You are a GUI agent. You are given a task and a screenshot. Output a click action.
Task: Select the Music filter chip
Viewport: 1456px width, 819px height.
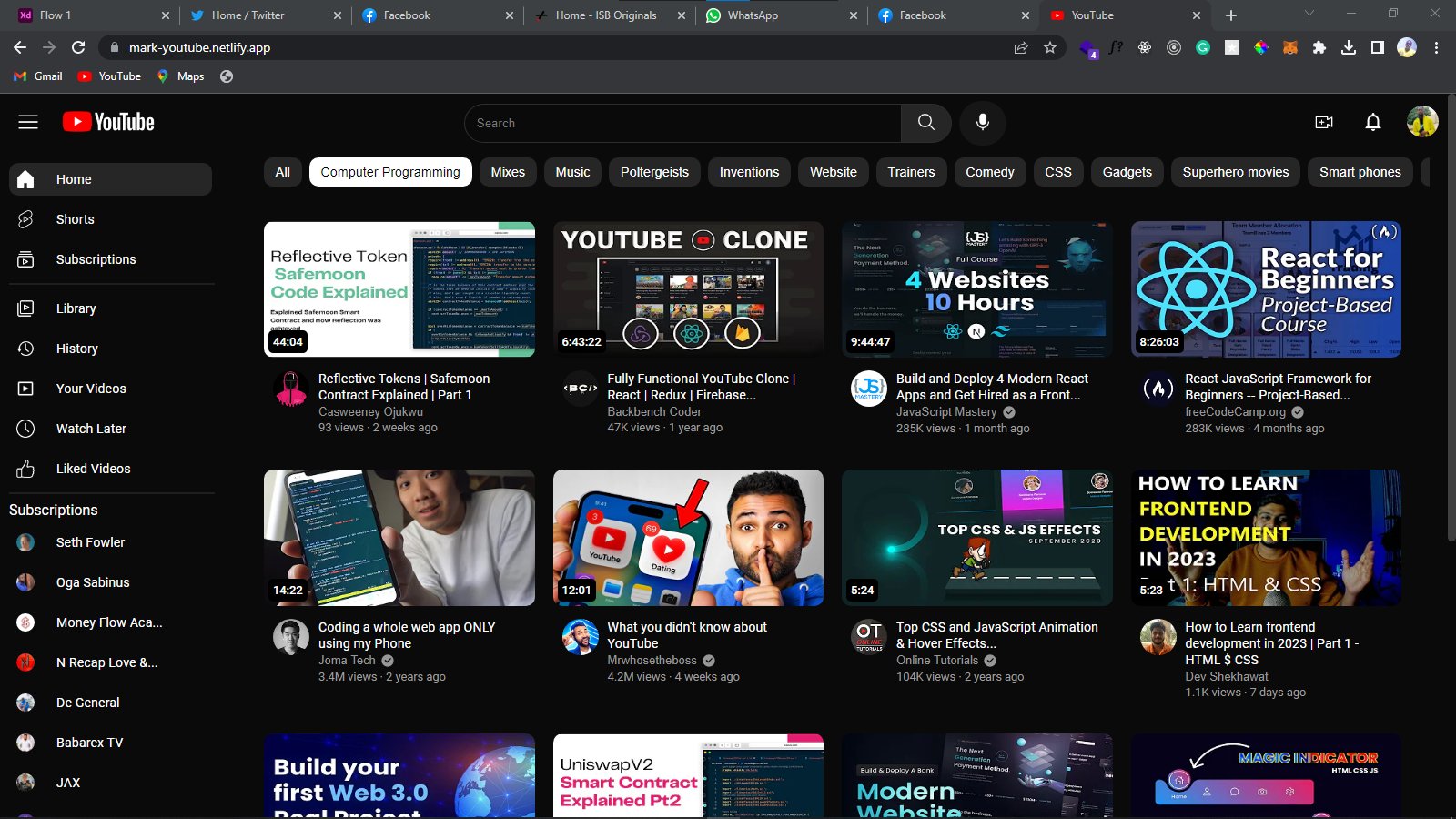point(573,172)
